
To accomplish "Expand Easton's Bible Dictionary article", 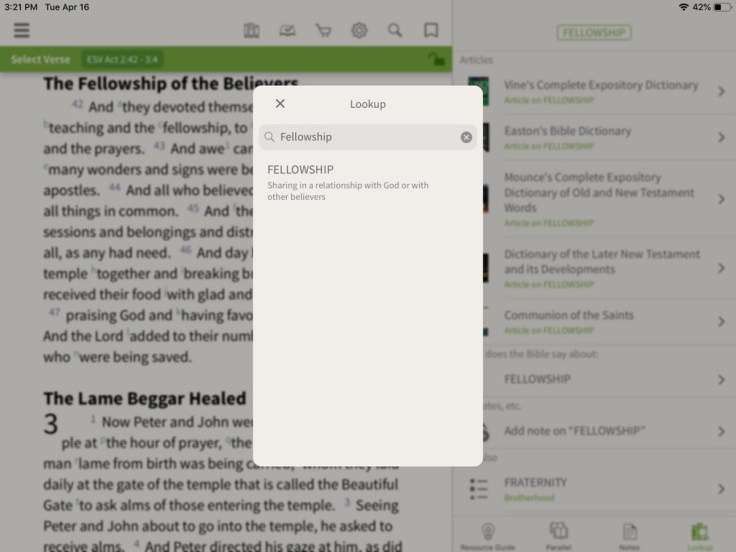I will [720, 137].
